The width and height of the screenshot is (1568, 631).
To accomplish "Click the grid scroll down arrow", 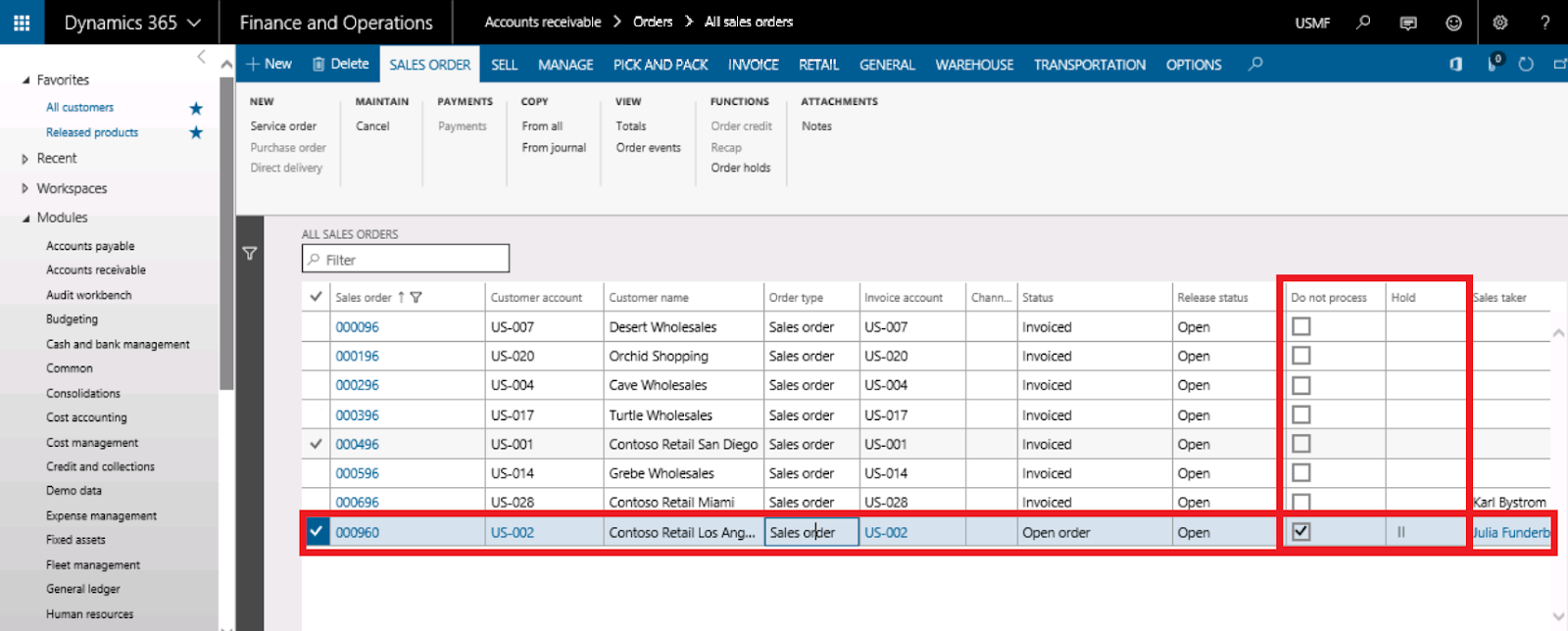I will click(1559, 616).
